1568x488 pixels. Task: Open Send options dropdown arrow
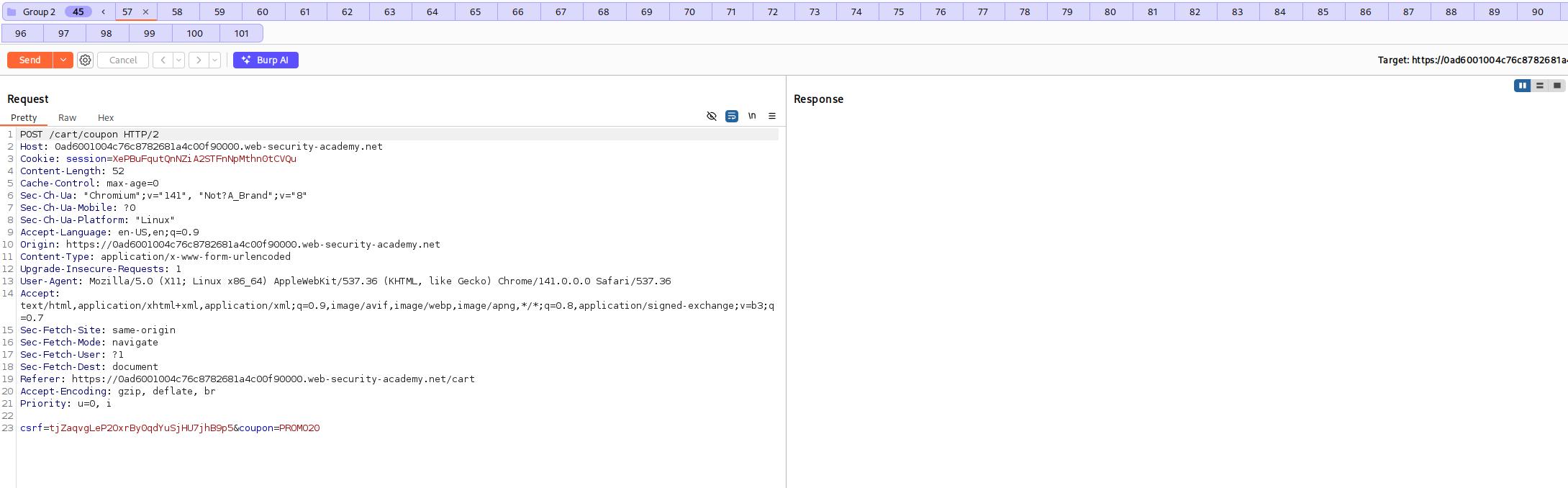[63, 60]
